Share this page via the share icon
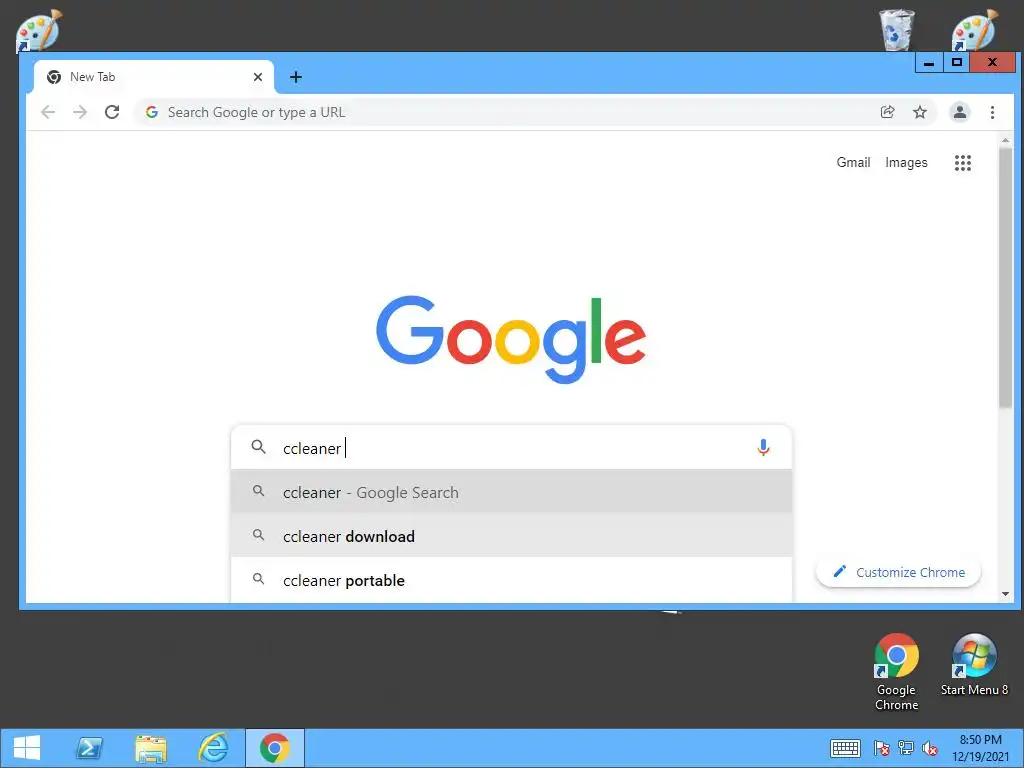 click(887, 112)
